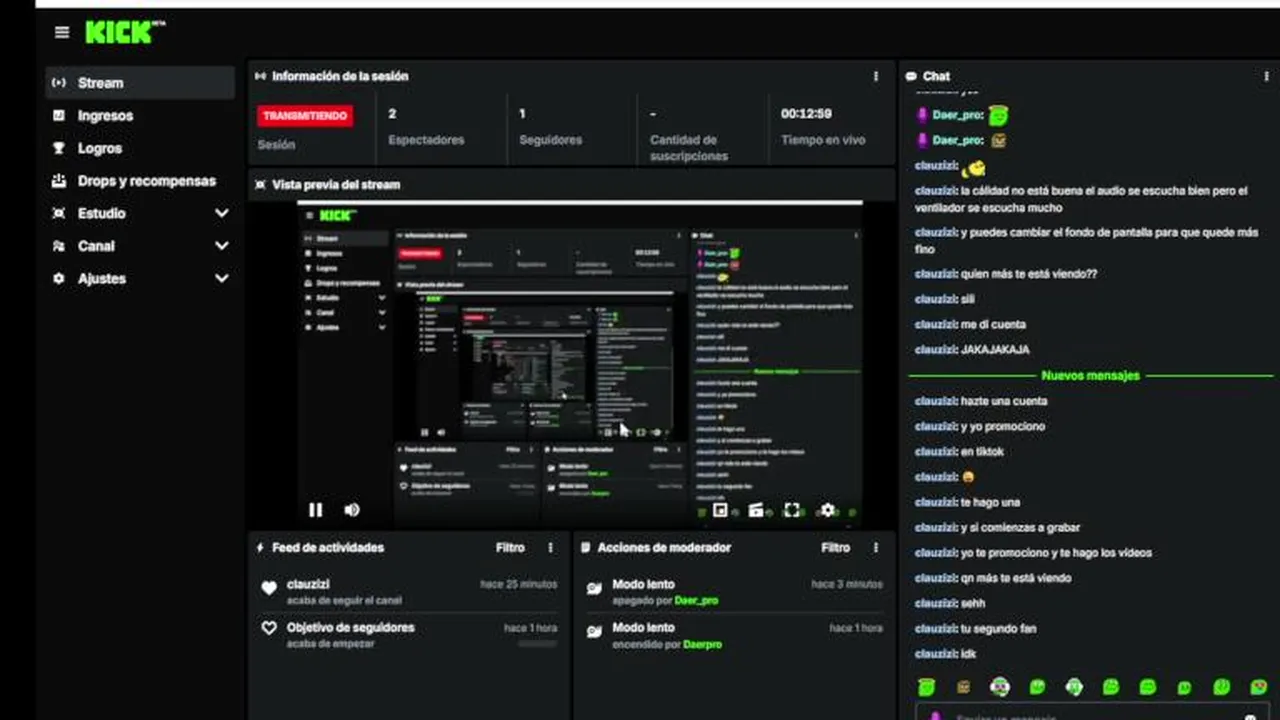
Task: Select the clauzizi follower entry in the activity feed
Action: (408, 591)
